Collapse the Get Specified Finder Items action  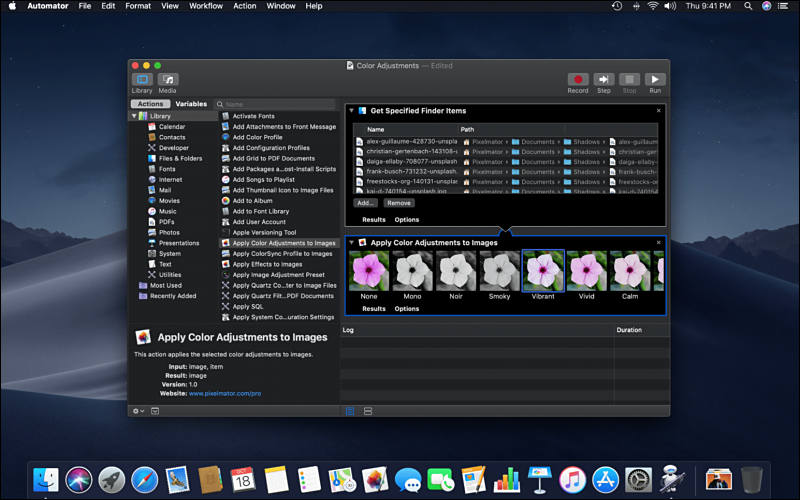click(x=352, y=110)
